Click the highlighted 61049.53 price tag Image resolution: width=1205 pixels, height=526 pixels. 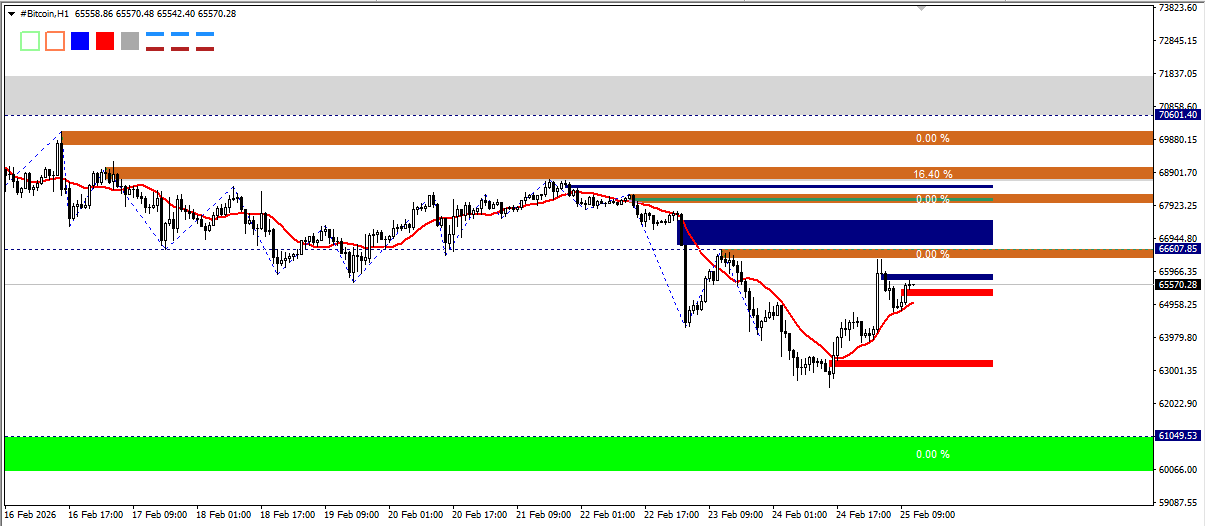coord(1178,436)
